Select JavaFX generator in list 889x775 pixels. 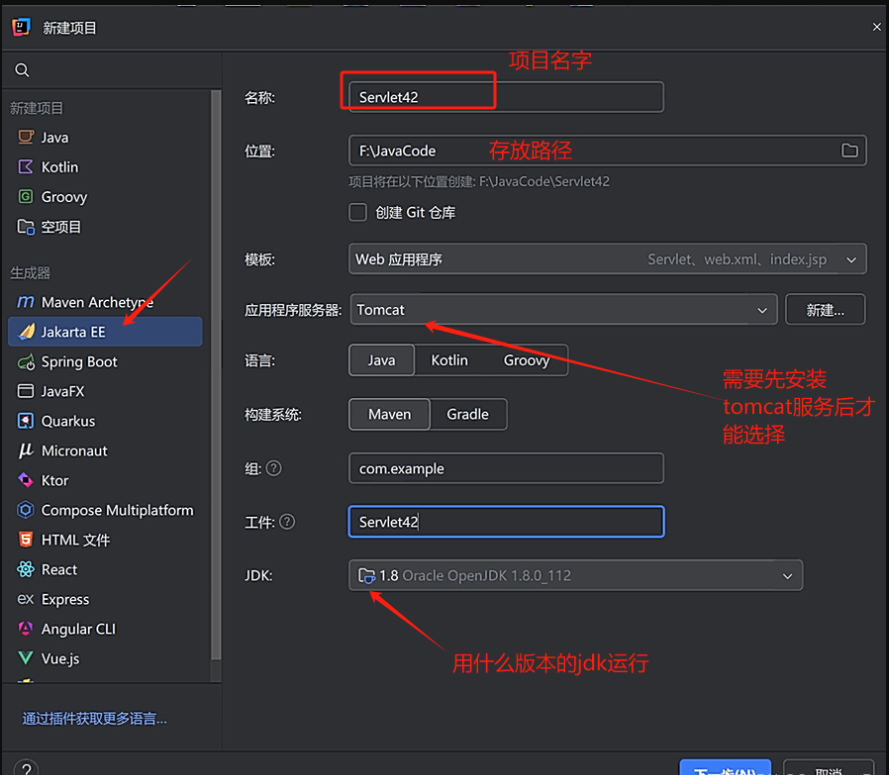pos(105,391)
